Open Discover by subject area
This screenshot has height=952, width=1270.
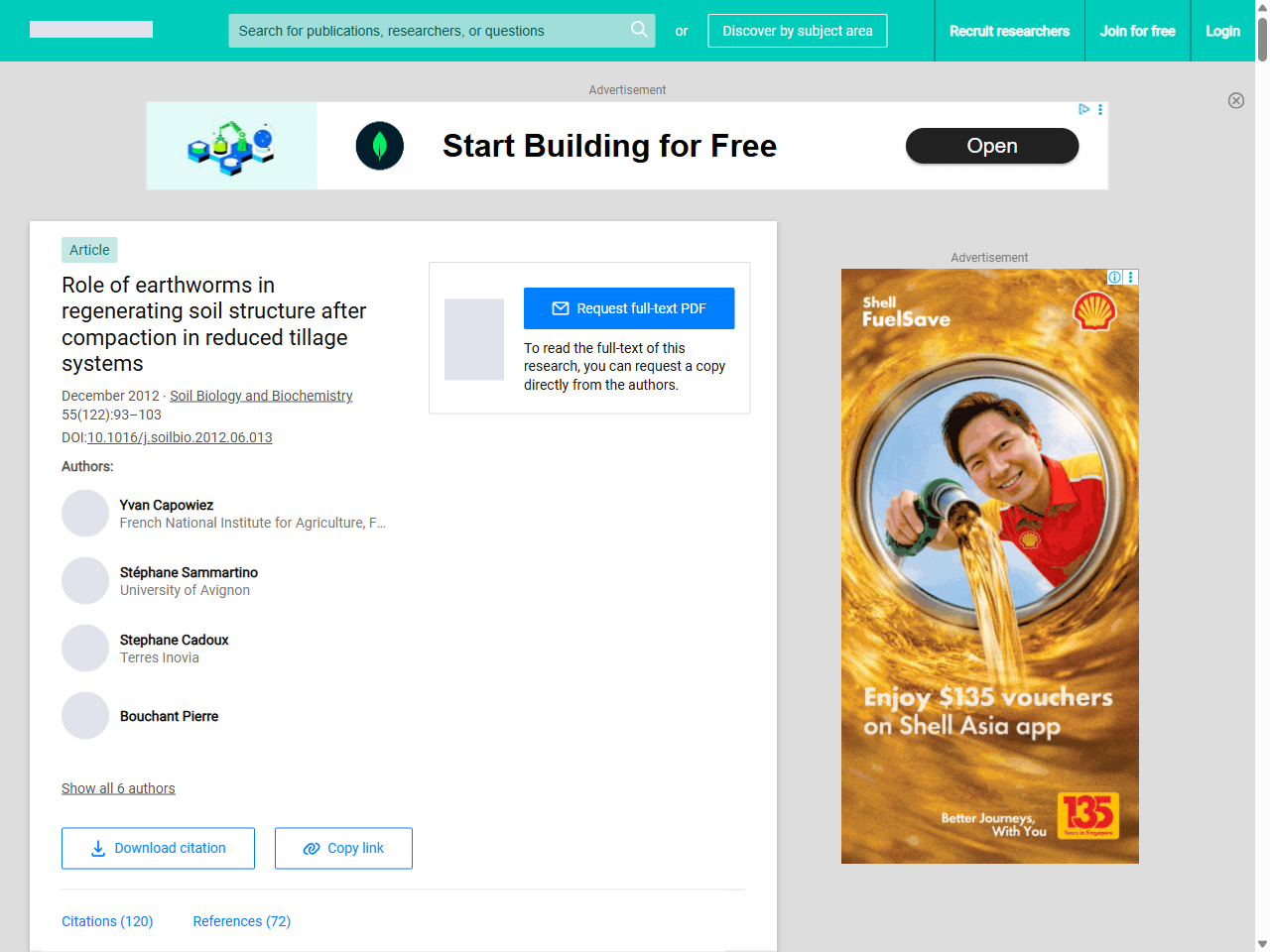click(798, 31)
